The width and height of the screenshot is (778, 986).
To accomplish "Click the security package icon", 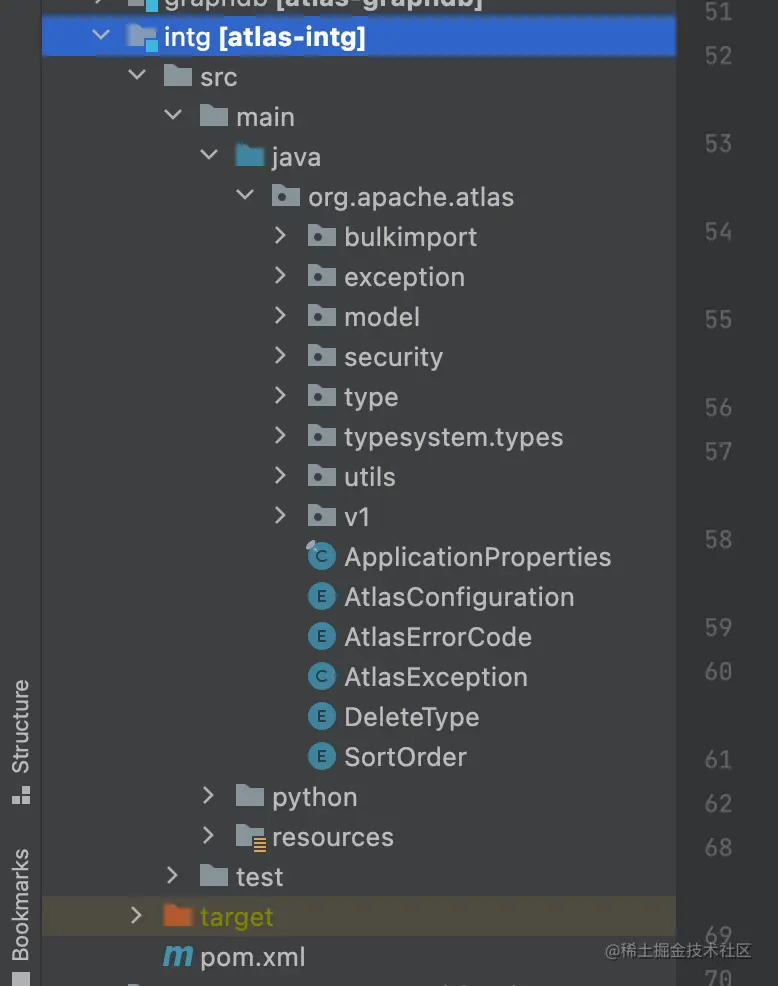I will pos(322,356).
